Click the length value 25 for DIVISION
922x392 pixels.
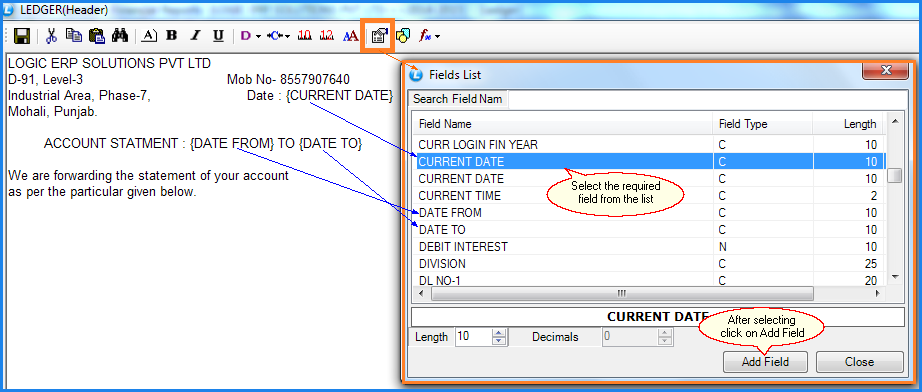[871, 264]
